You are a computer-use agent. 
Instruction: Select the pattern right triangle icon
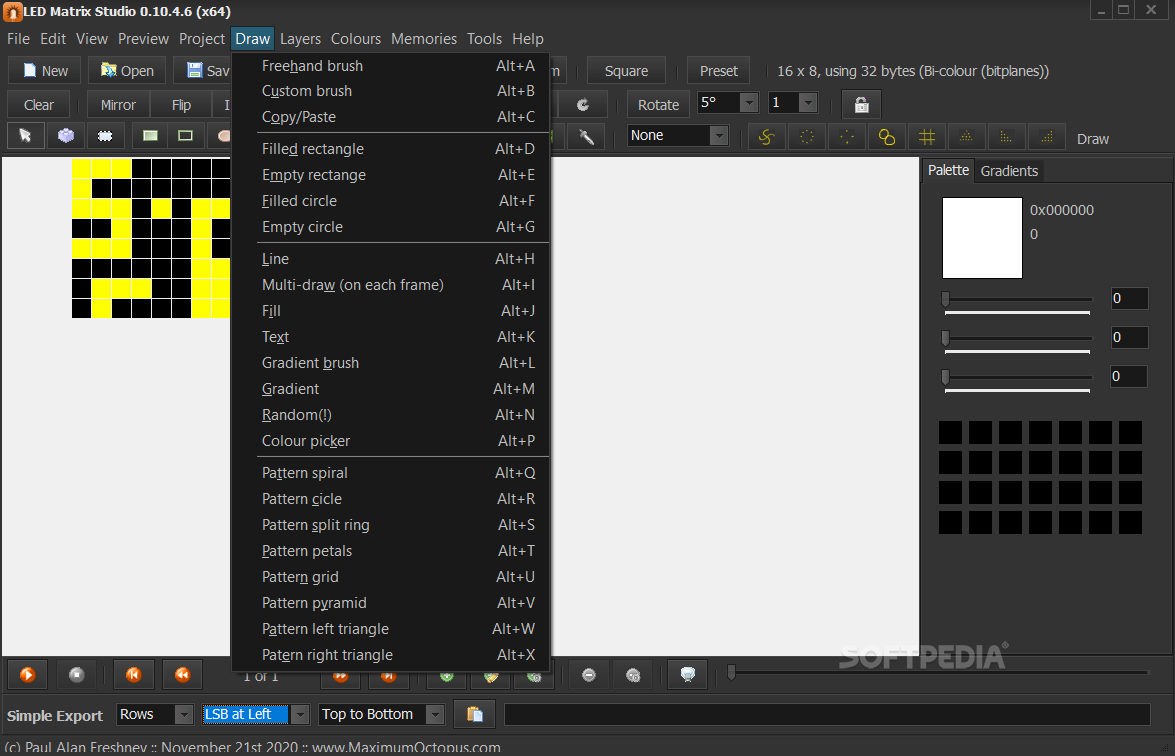point(1047,137)
